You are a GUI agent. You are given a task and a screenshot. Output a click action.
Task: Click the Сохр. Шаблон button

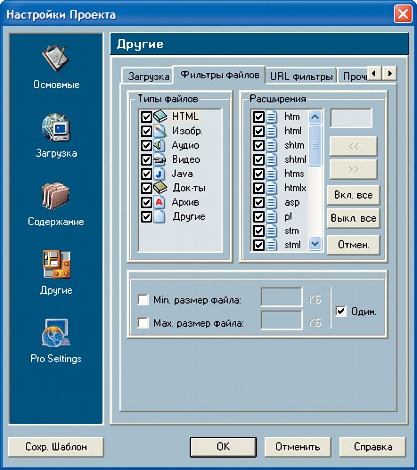point(56,447)
